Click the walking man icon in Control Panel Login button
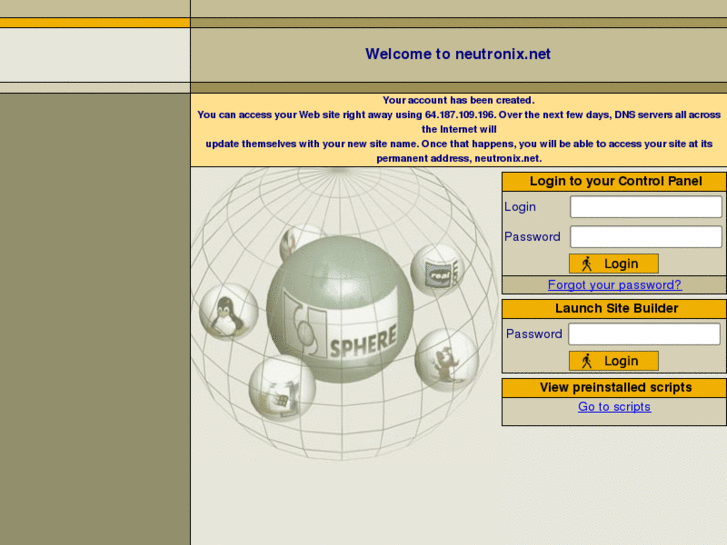 pyautogui.click(x=587, y=263)
